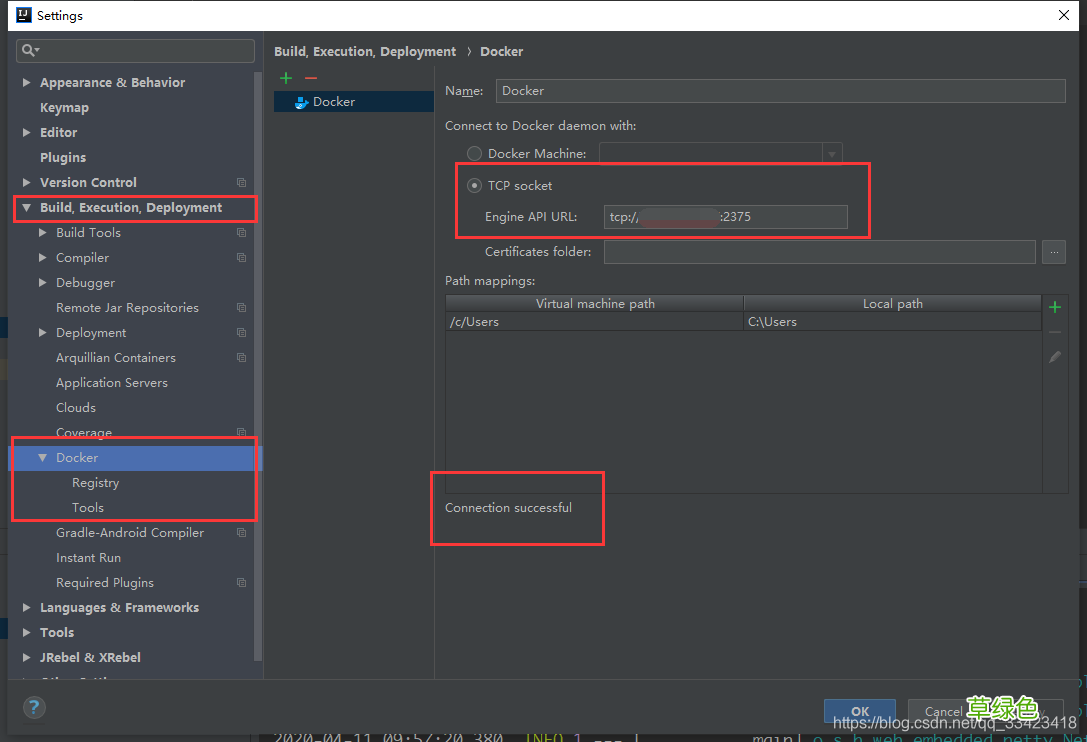
Task: Expand the Tools top-level section
Action: click(26, 632)
